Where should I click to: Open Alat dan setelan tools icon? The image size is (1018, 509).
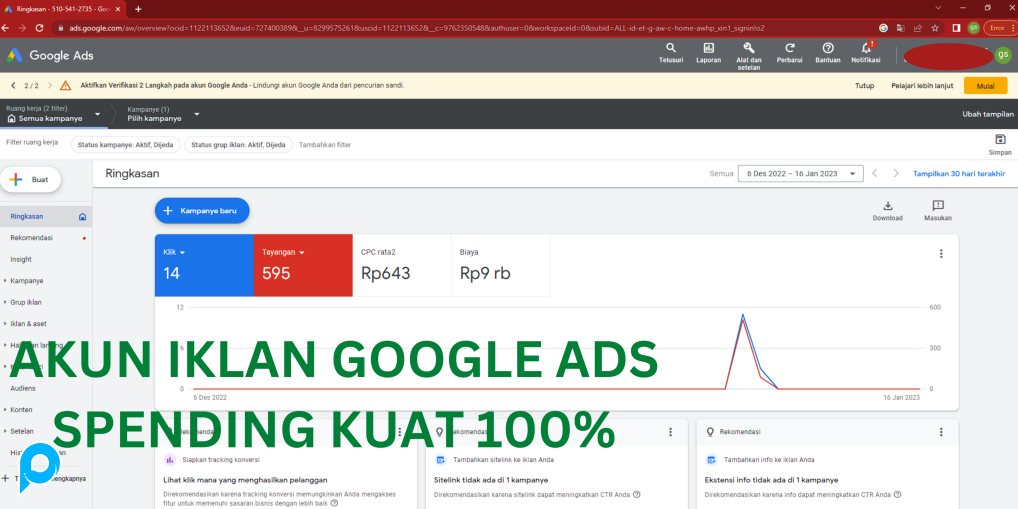[x=748, y=48]
